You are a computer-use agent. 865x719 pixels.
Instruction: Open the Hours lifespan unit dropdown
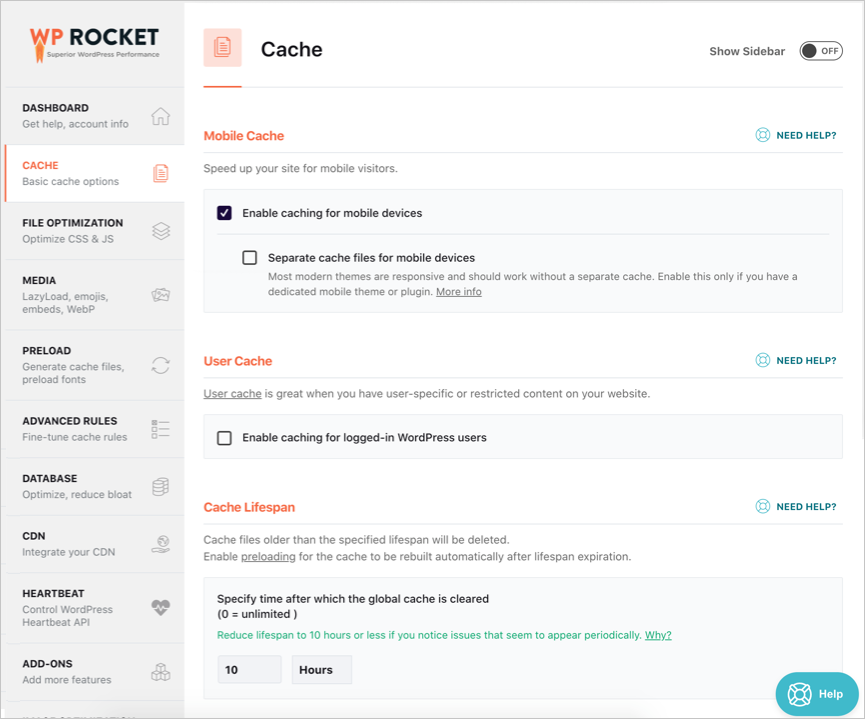(321, 670)
